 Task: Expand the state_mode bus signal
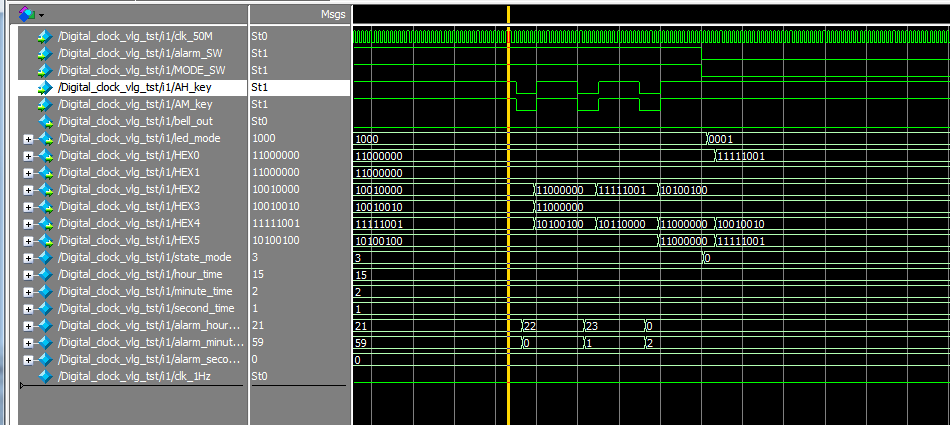27,258
